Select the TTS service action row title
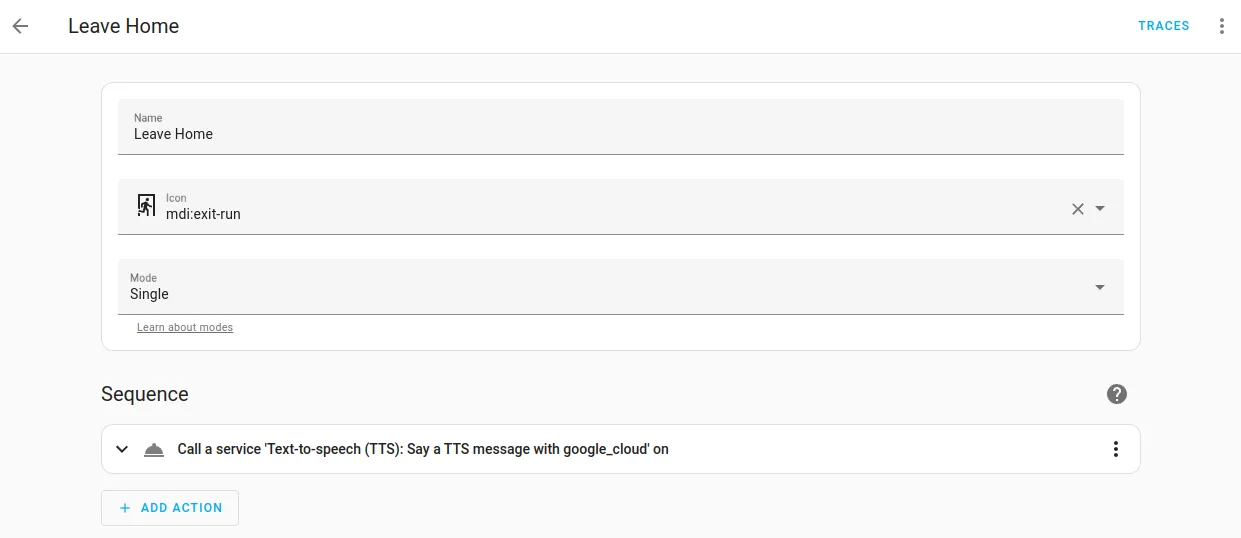Screen dimensions: 1241x538 423,449
